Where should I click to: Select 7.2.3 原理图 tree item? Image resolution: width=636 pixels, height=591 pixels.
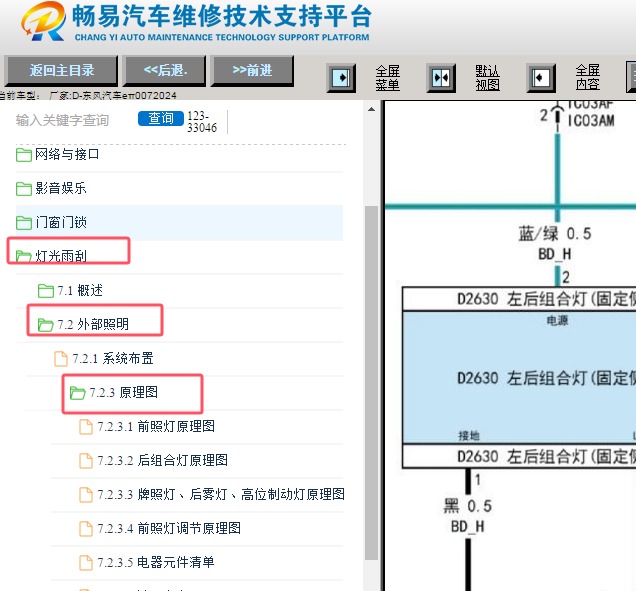point(123,392)
